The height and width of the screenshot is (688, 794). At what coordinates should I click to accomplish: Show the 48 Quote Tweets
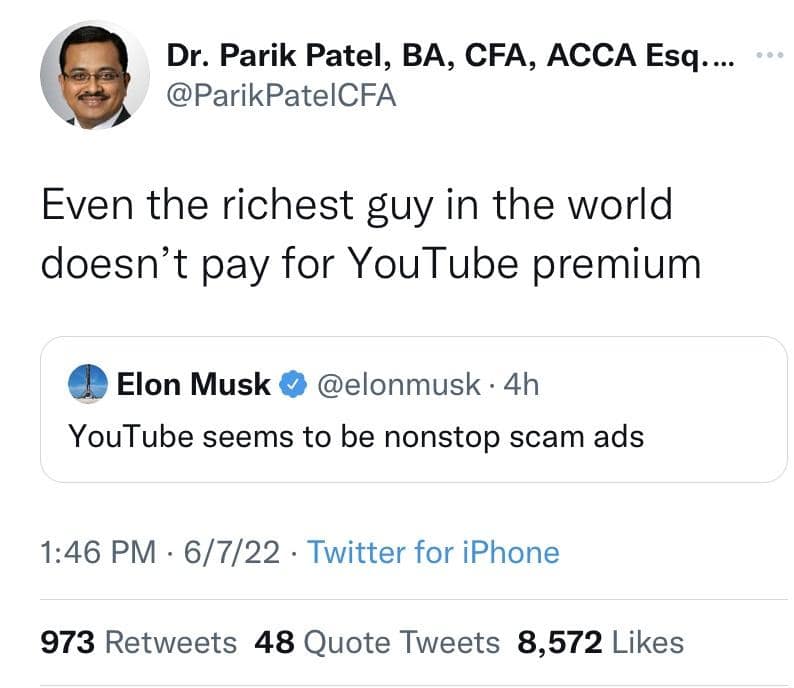coord(376,642)
